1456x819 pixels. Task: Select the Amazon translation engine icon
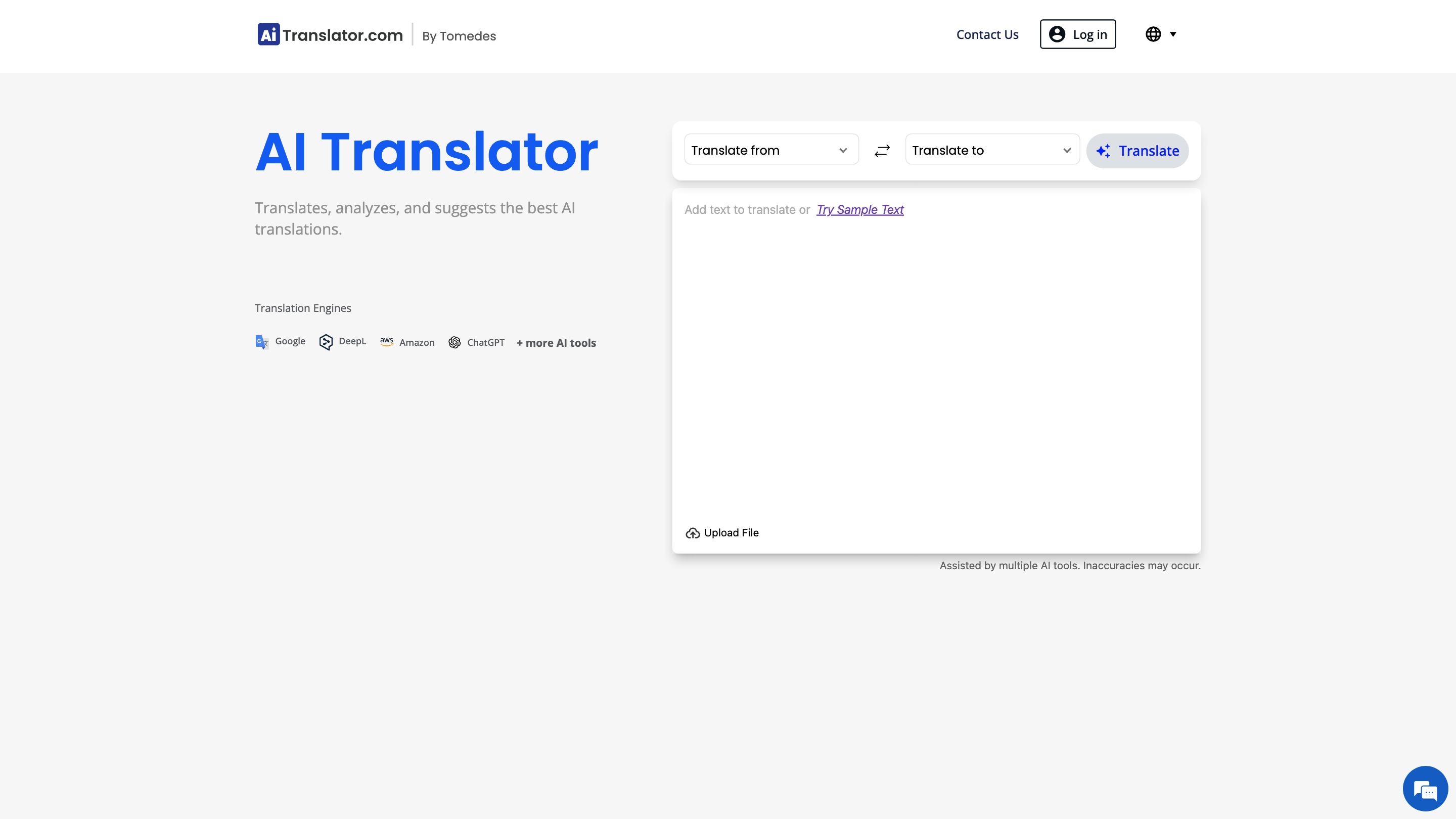(387, 342)
